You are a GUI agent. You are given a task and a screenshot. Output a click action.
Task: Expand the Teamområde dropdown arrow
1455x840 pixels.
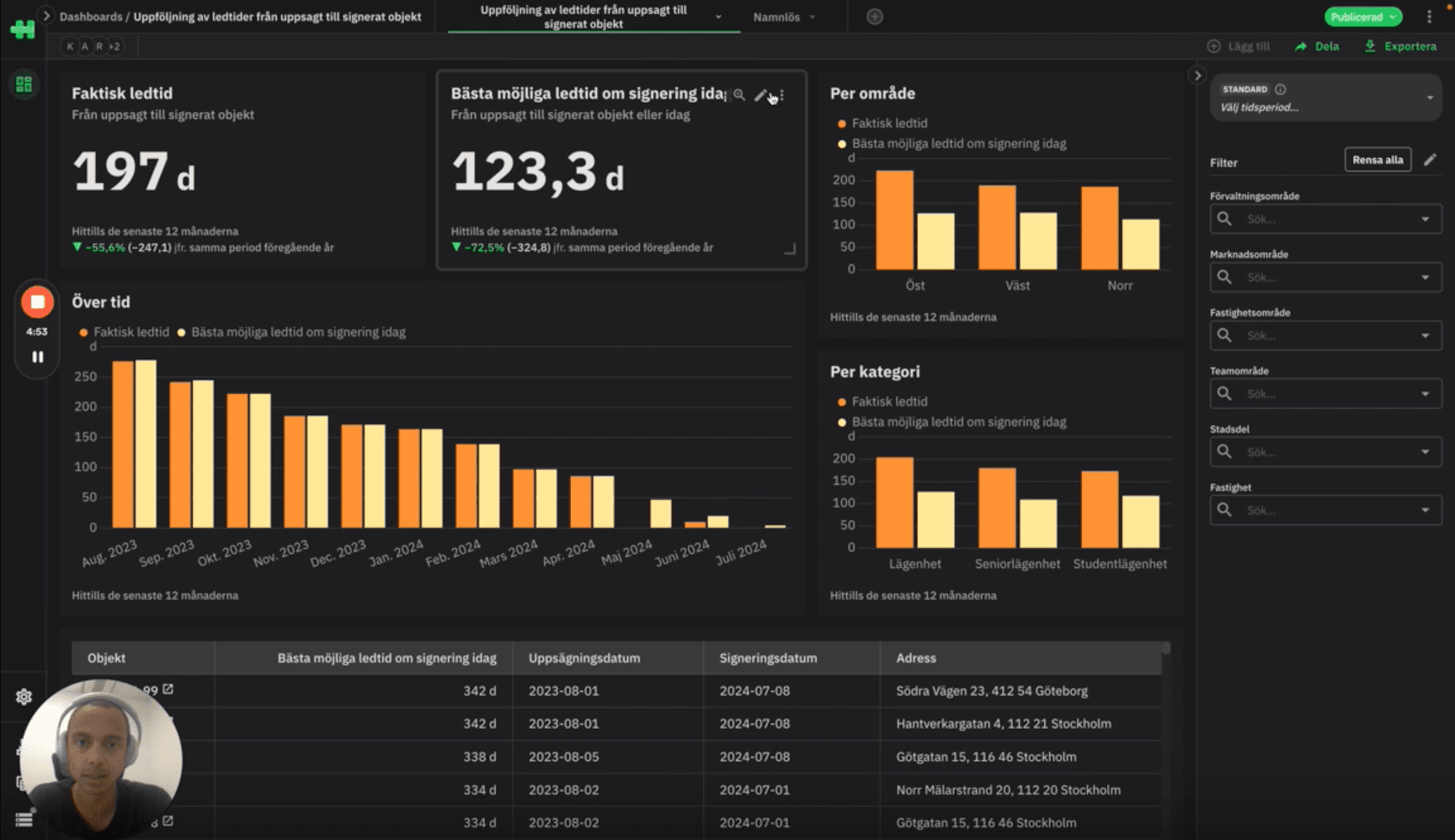click(1426, 394)
